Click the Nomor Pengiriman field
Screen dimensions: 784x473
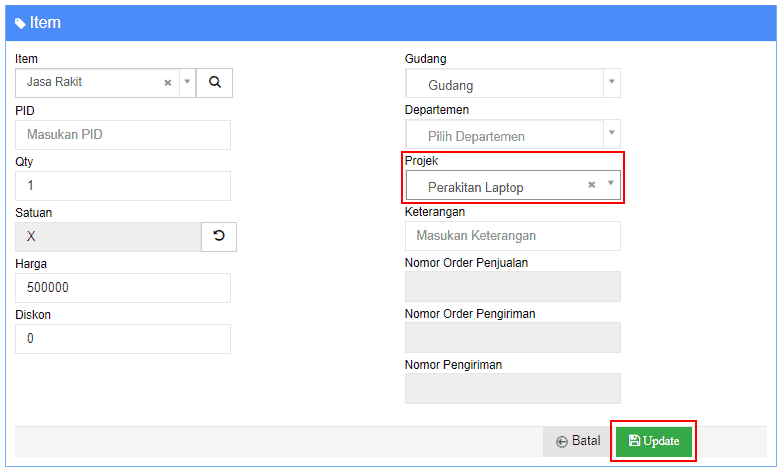click(x=512, y=388)
